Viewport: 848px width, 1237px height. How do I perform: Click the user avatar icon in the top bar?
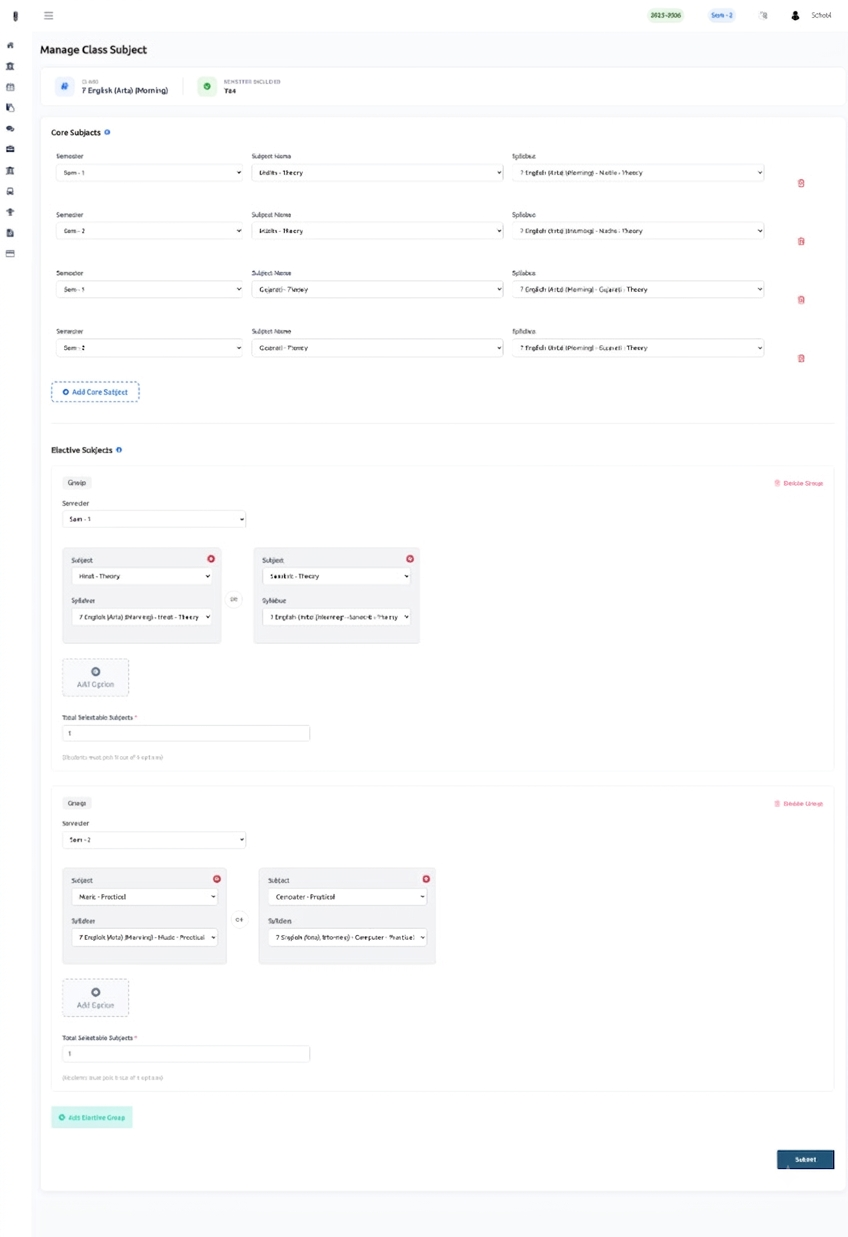pos(795,16)
